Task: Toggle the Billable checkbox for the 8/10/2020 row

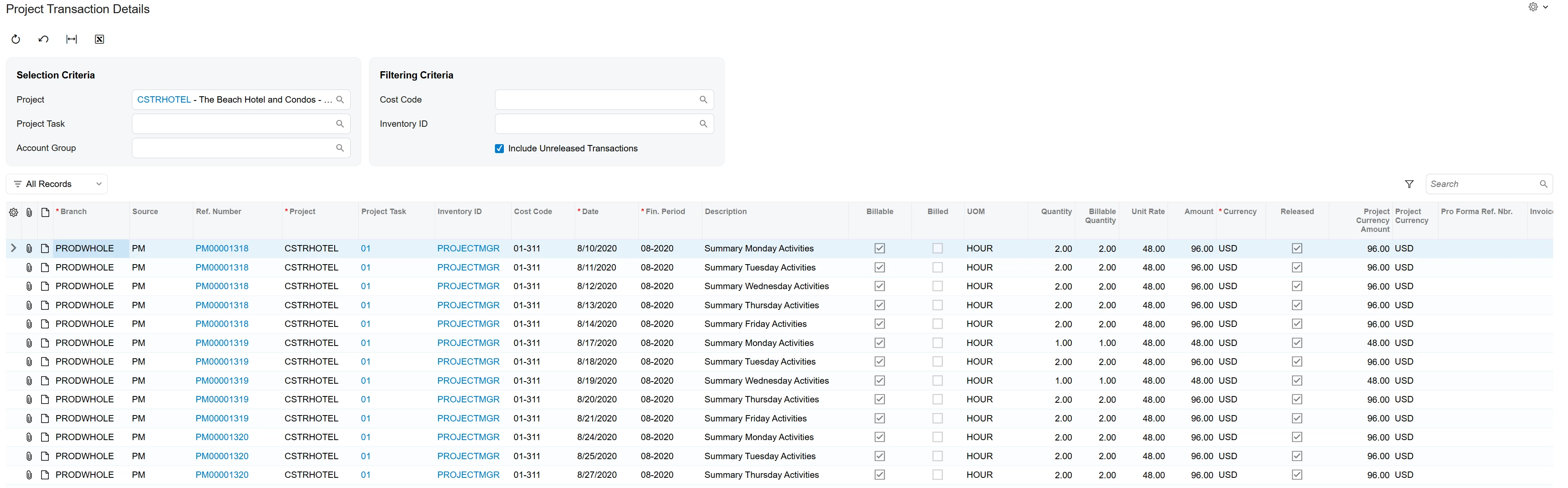Action: [x=879, y=249]
